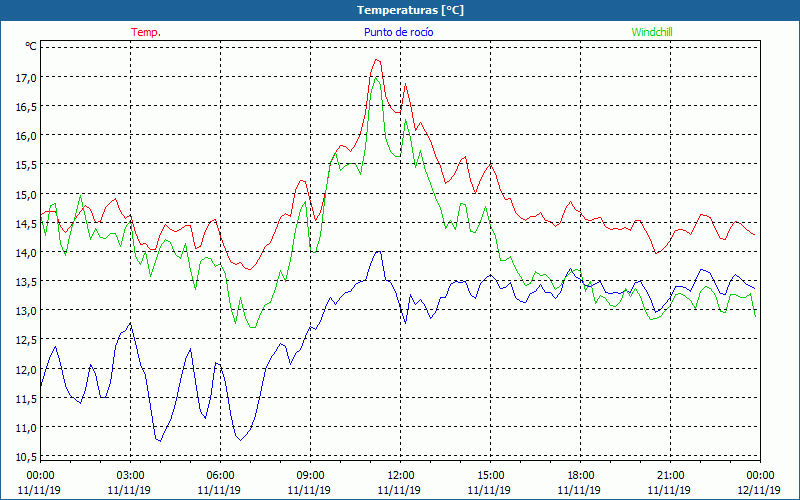The width and height of the screenshot is (800, 500).
Task: Click the 12,0 y-axis value
Action: pyautogui.click(x=27, y=370)
